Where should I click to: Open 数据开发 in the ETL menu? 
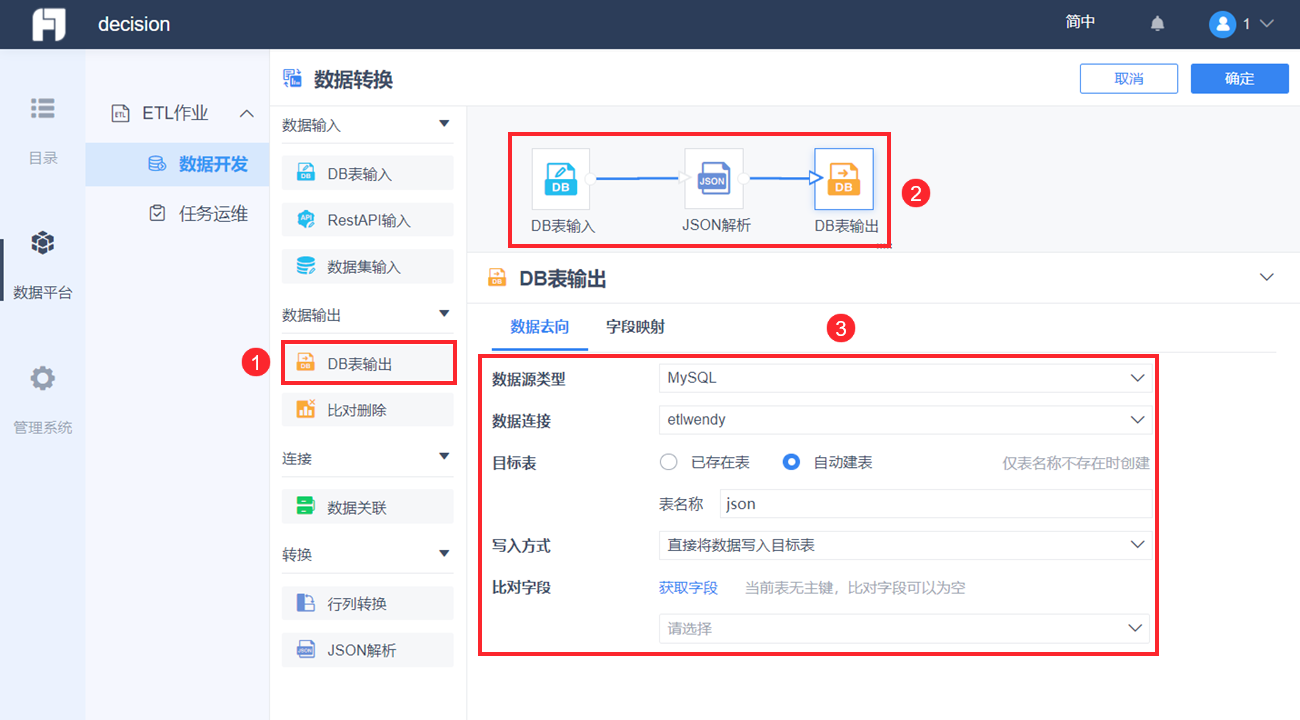pos(177,164)
